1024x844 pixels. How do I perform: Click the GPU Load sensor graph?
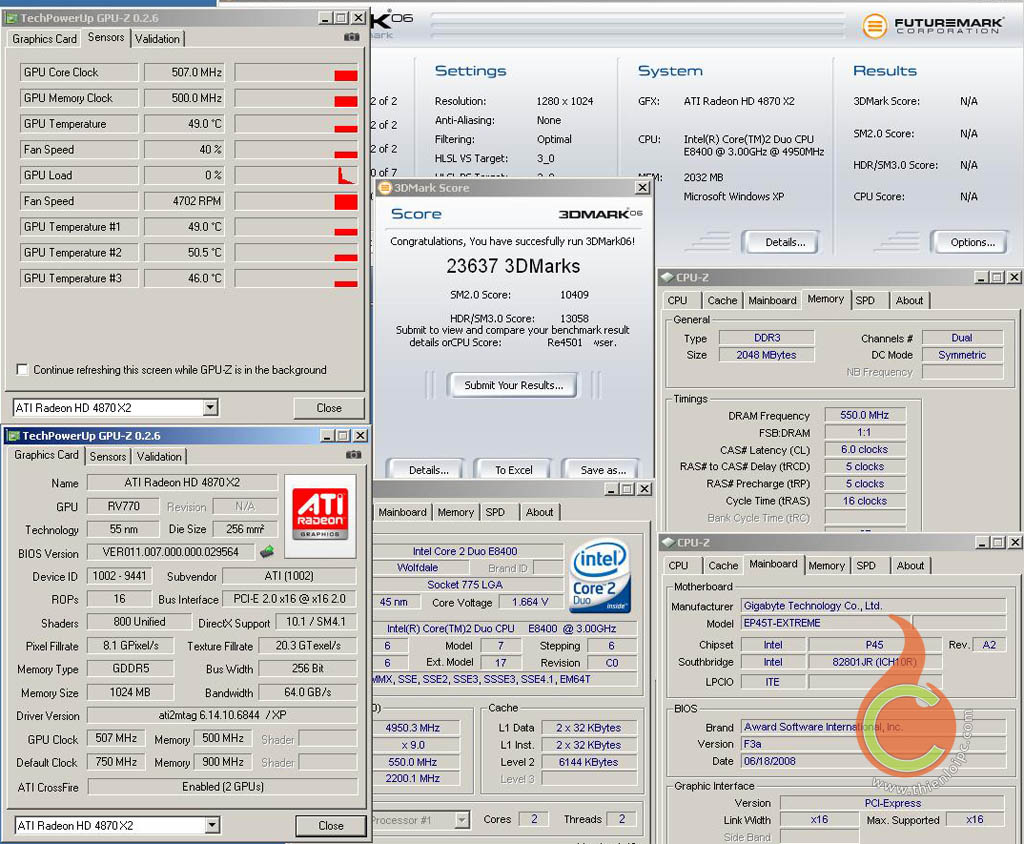(296, 176)
